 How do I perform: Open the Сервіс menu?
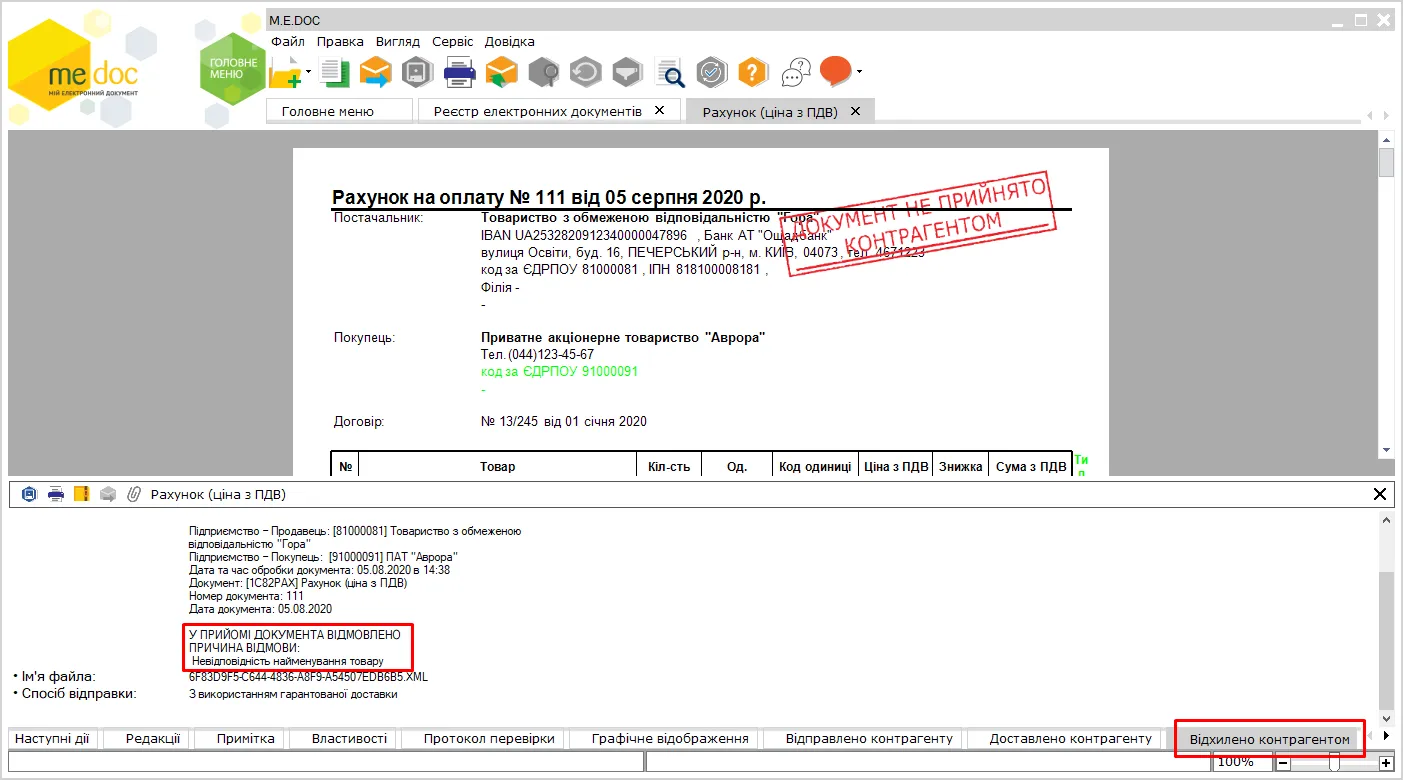tap(453, 42)
